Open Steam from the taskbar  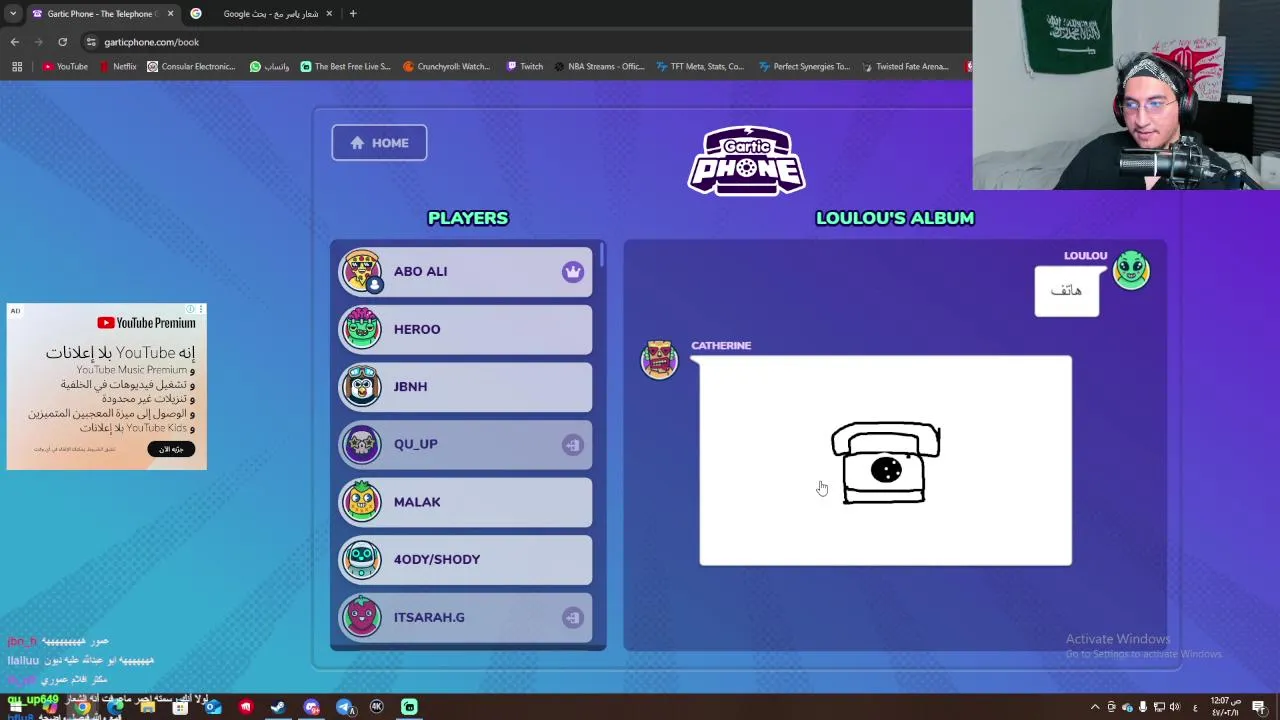coord(278,707)
